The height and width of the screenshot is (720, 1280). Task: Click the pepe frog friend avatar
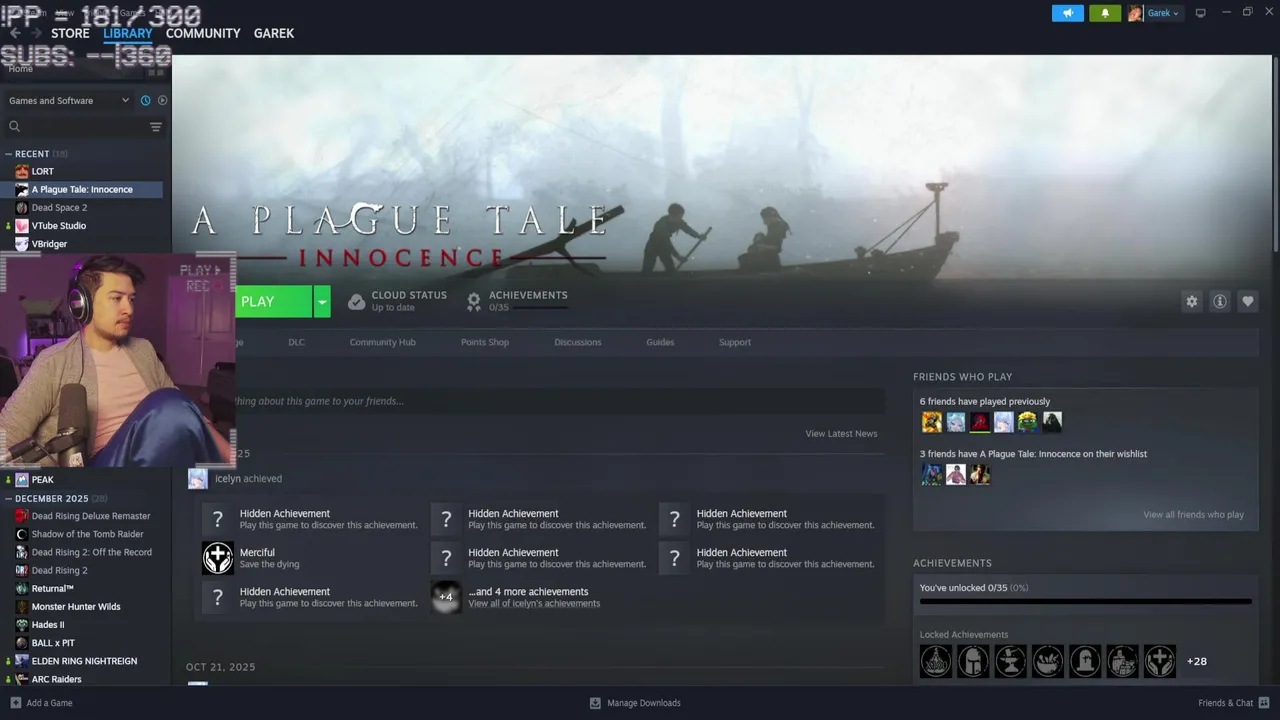(x=1027, y=422)
